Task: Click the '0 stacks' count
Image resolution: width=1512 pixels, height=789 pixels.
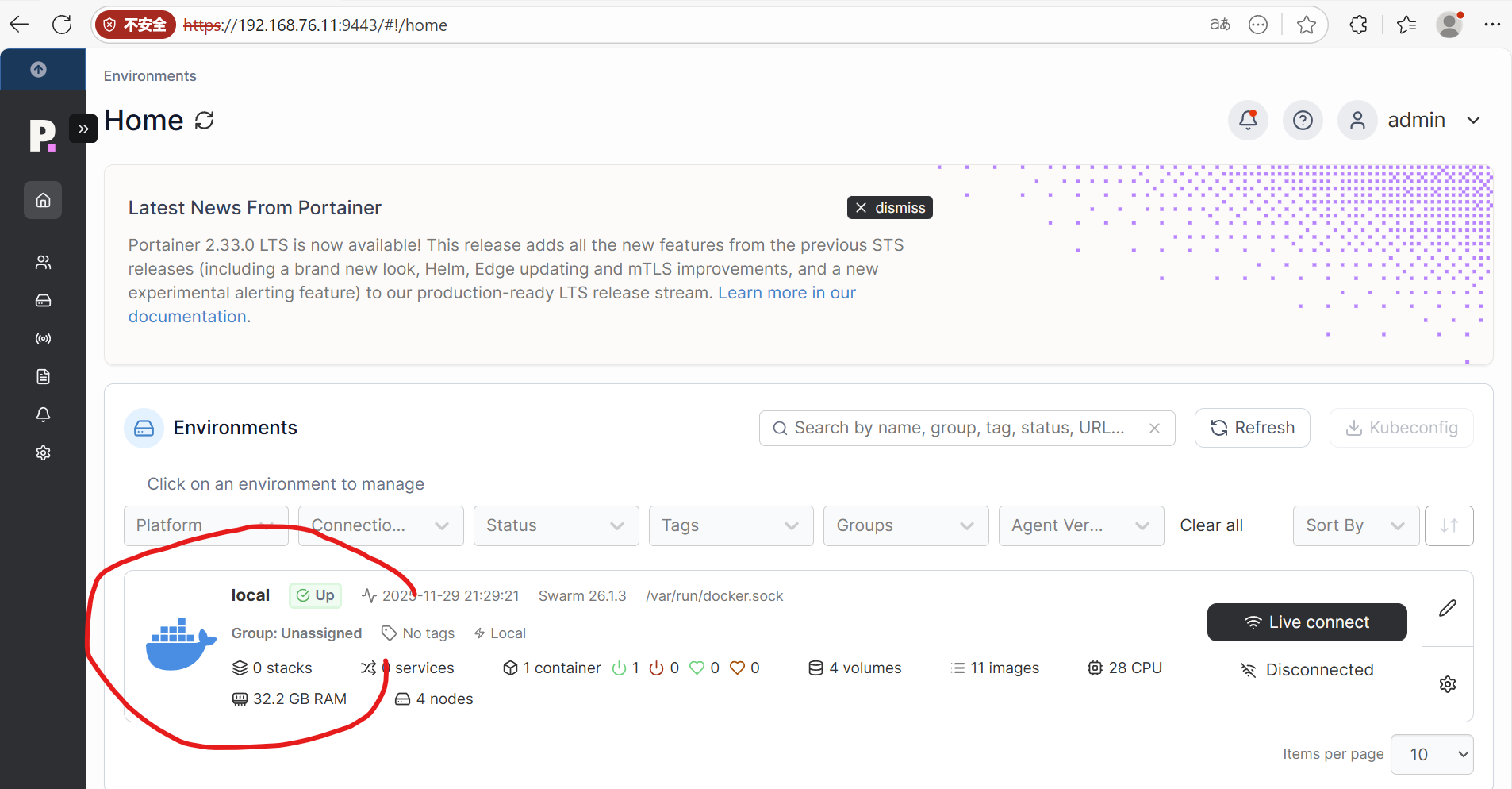Action: 272,668
